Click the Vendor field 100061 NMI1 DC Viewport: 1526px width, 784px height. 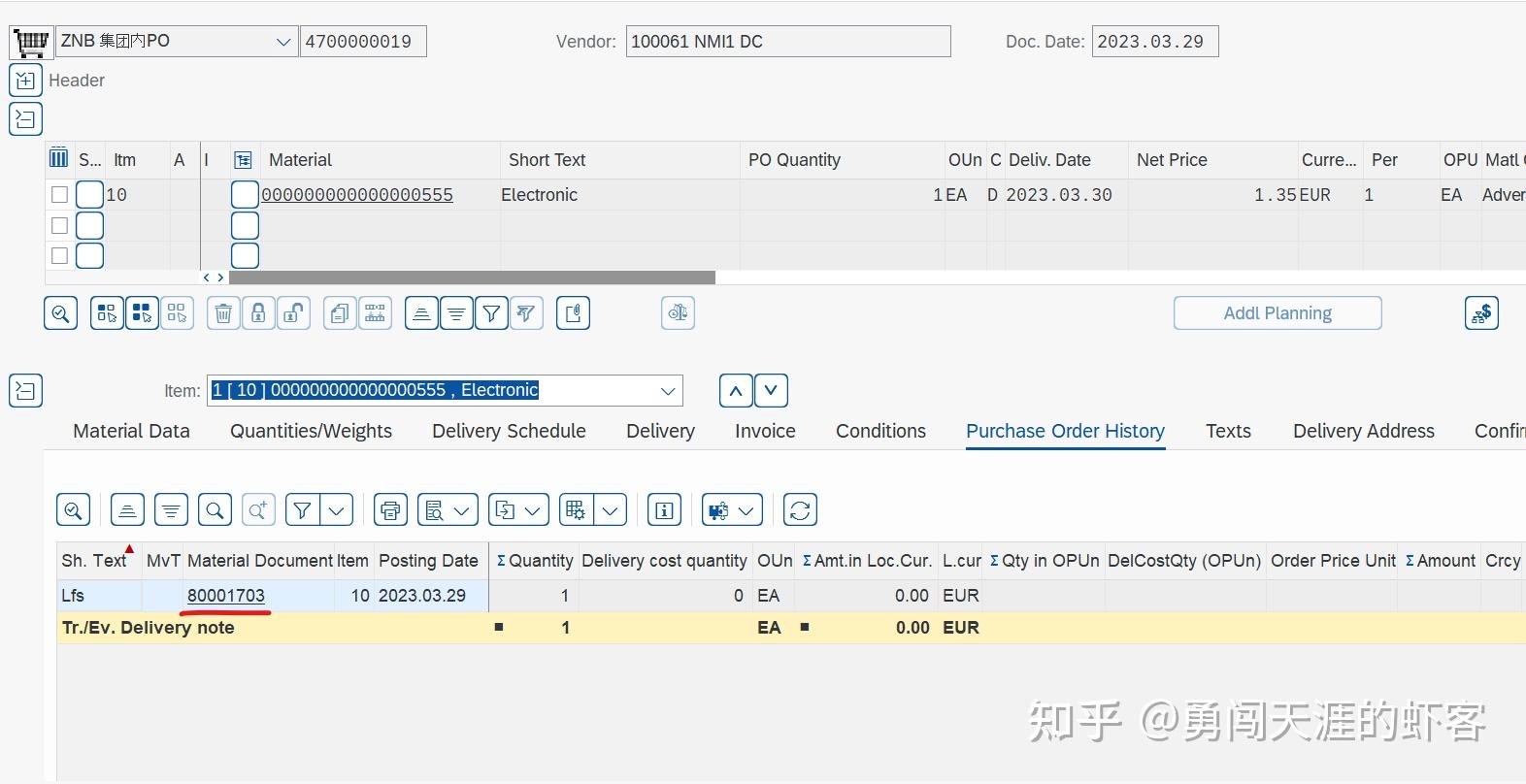pyautogui.click(x=788, y=42)
